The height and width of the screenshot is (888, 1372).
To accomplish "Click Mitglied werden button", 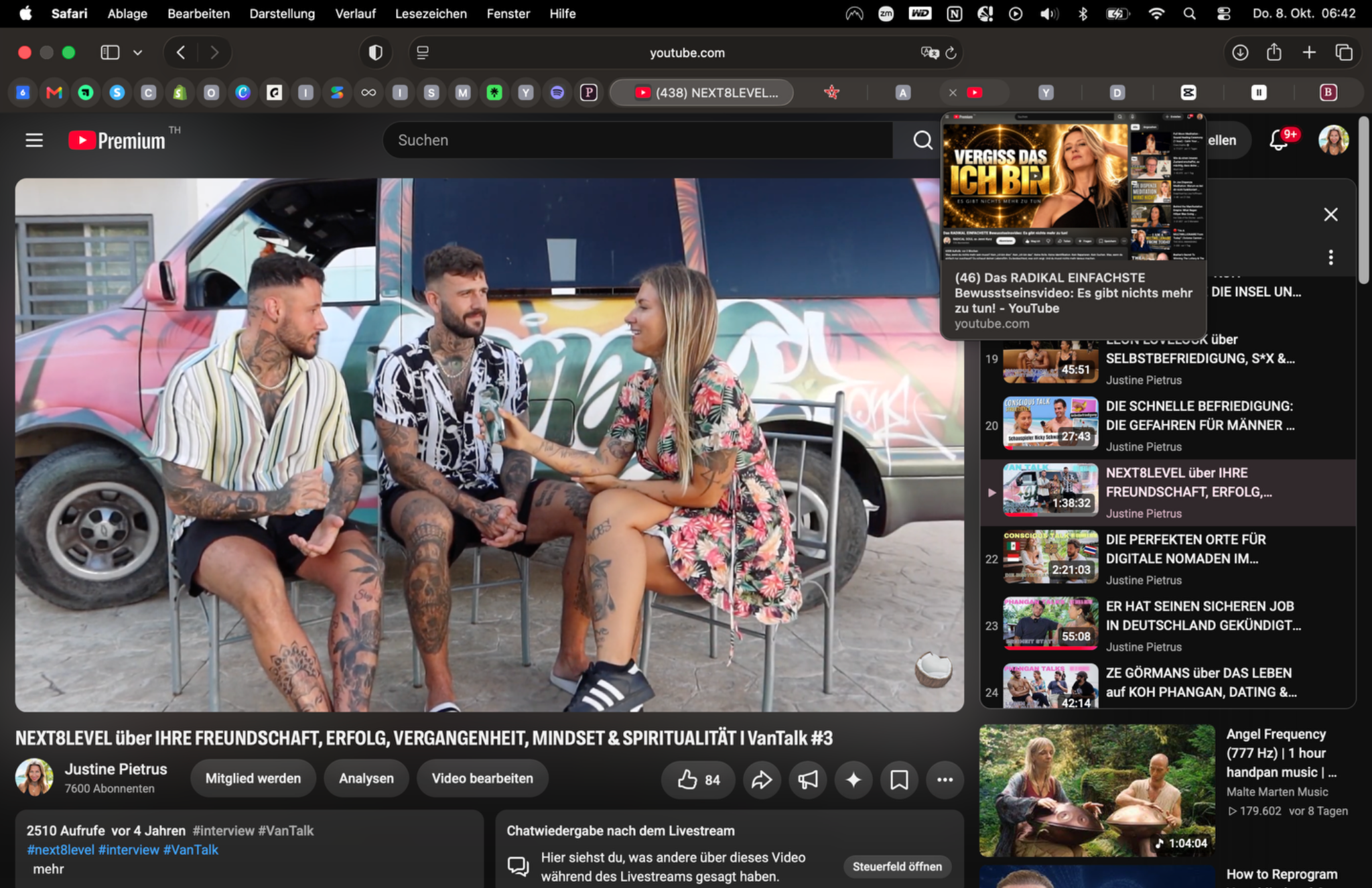I will pyautogui.click(x=253, y=779).
